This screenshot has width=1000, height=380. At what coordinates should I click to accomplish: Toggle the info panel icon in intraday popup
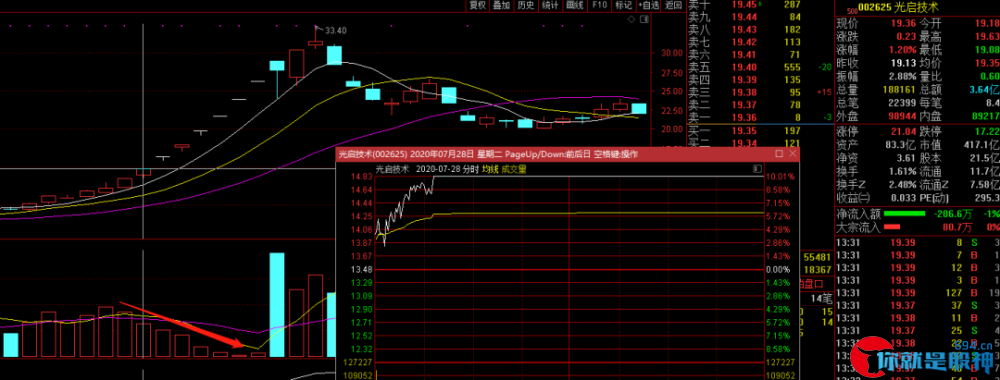pos(757,169)
